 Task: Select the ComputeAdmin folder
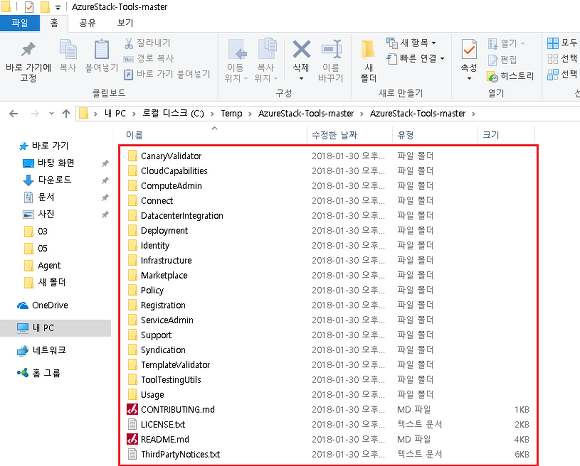tap(171, 185)
